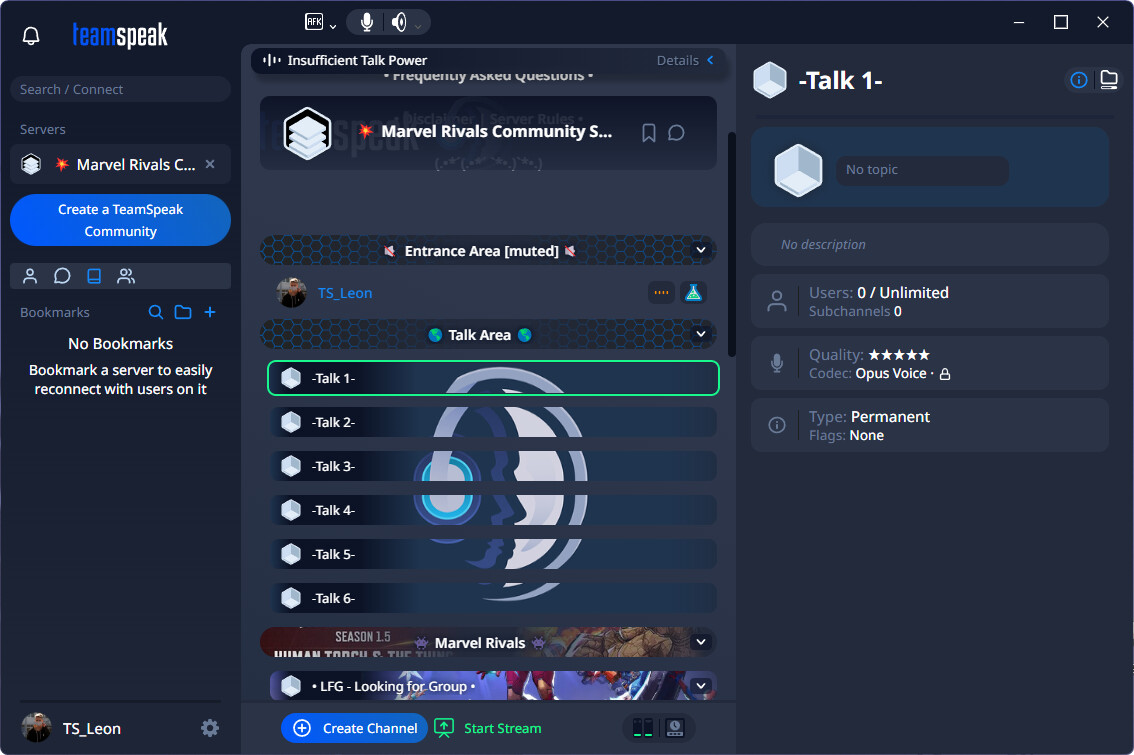The width and height of the screenshot is (1134, 755).
Task: Open server chat bubble icon
Action: 676,133
